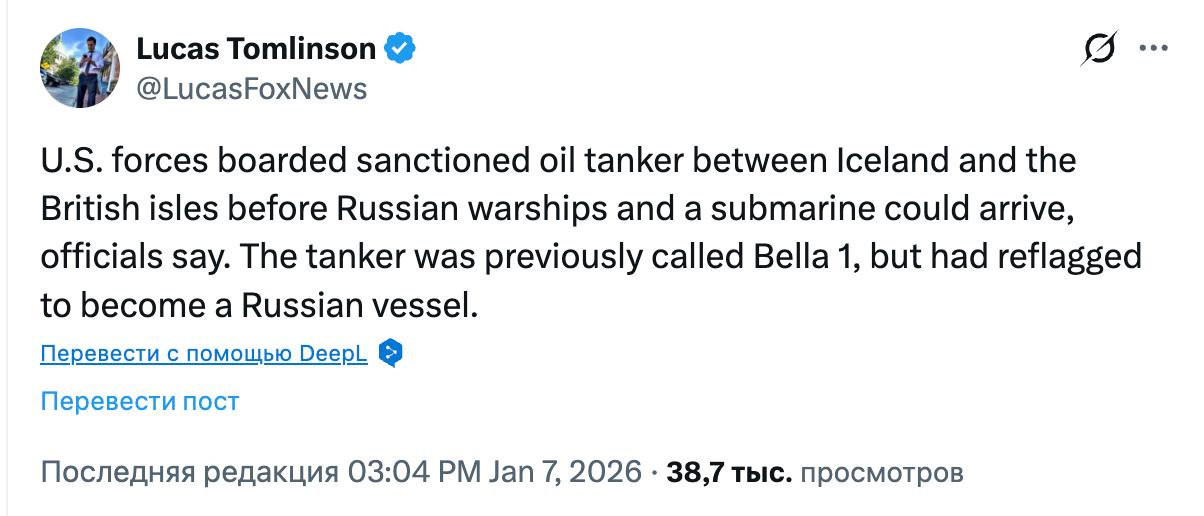Click the 03:04 PM Jan 7, 2026 timestamp

click(493, 472)
